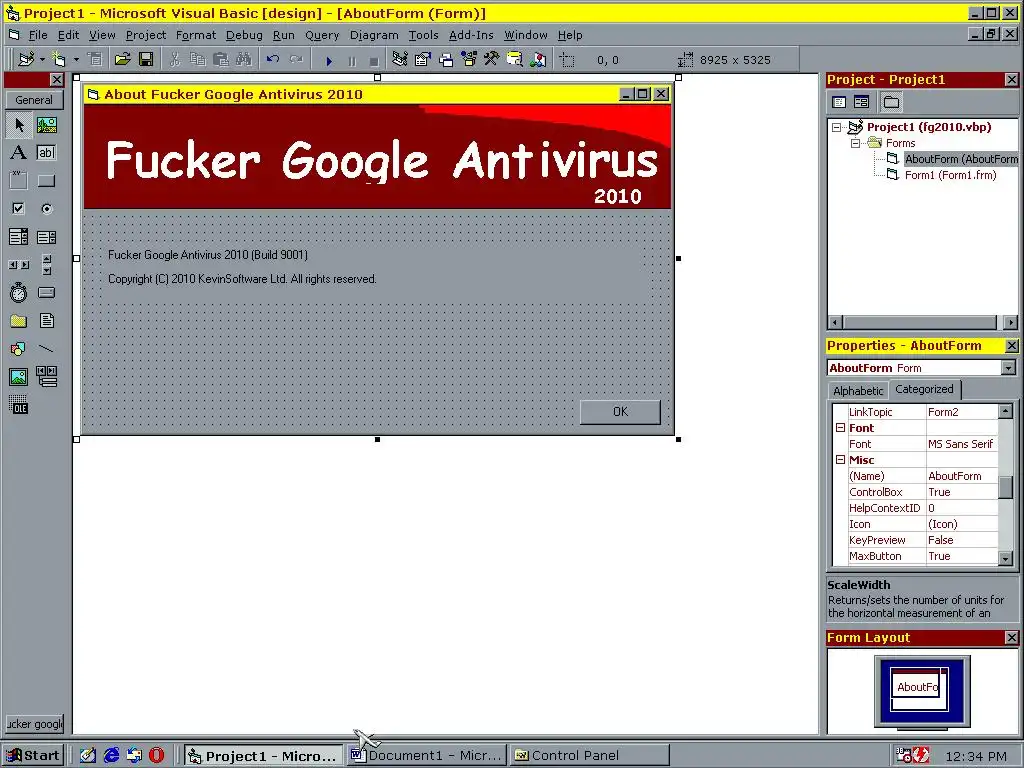Click the Add Standard EXE Project toolbar icon
Image resolution: width=1024 pixels, height=768 pixels.
click(26, 59)
